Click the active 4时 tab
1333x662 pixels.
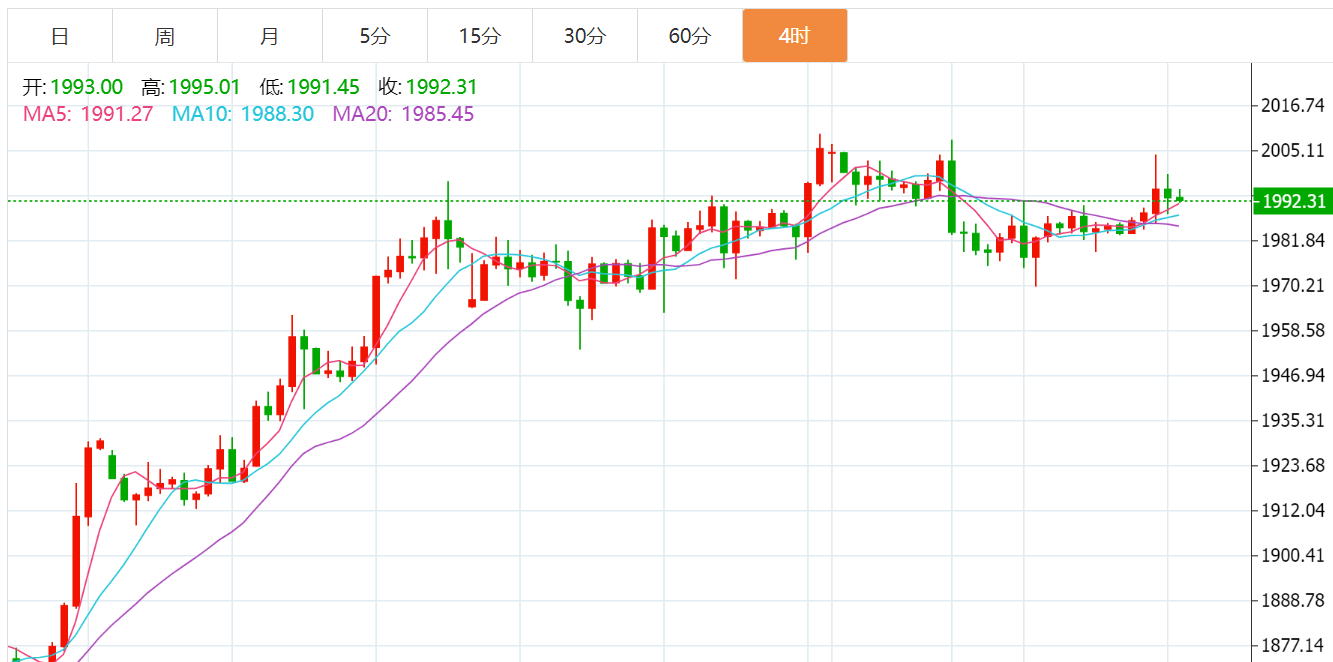pos(795,37)
